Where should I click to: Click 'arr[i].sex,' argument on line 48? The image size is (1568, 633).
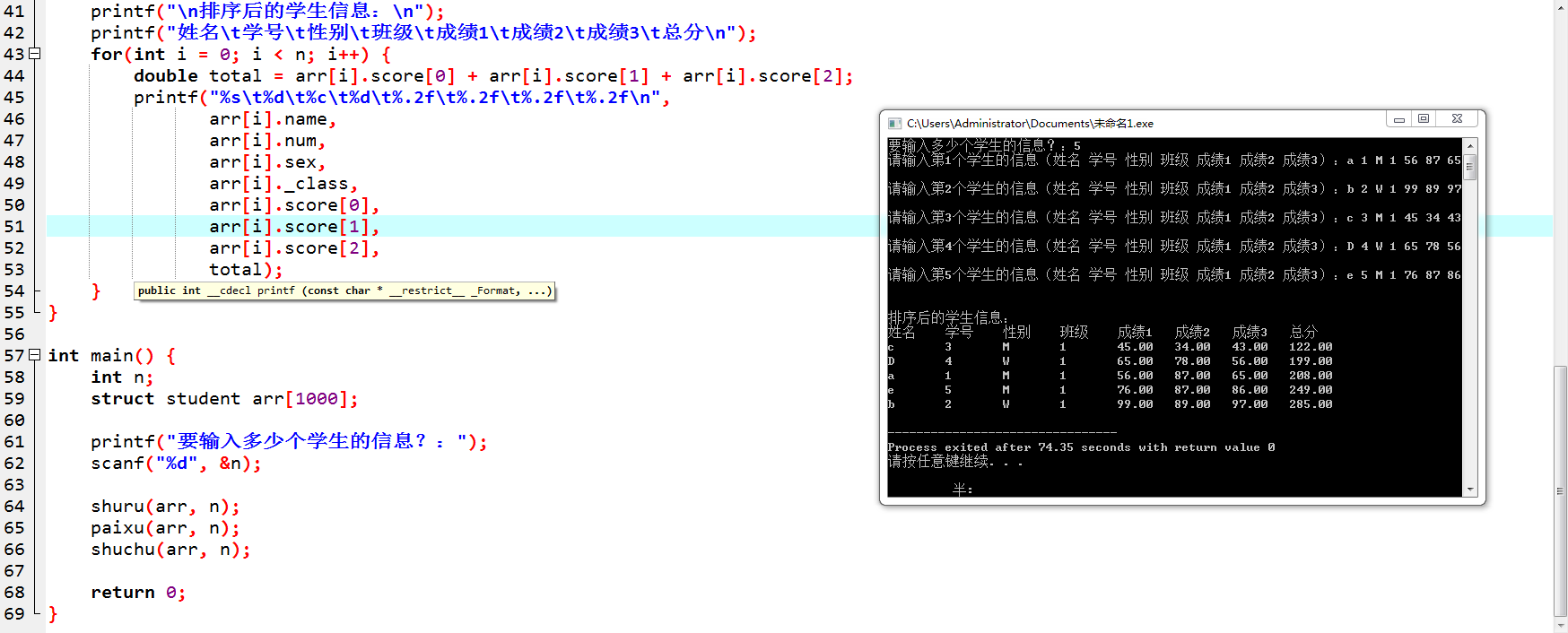pyautogui.click(x=267, y=162)
